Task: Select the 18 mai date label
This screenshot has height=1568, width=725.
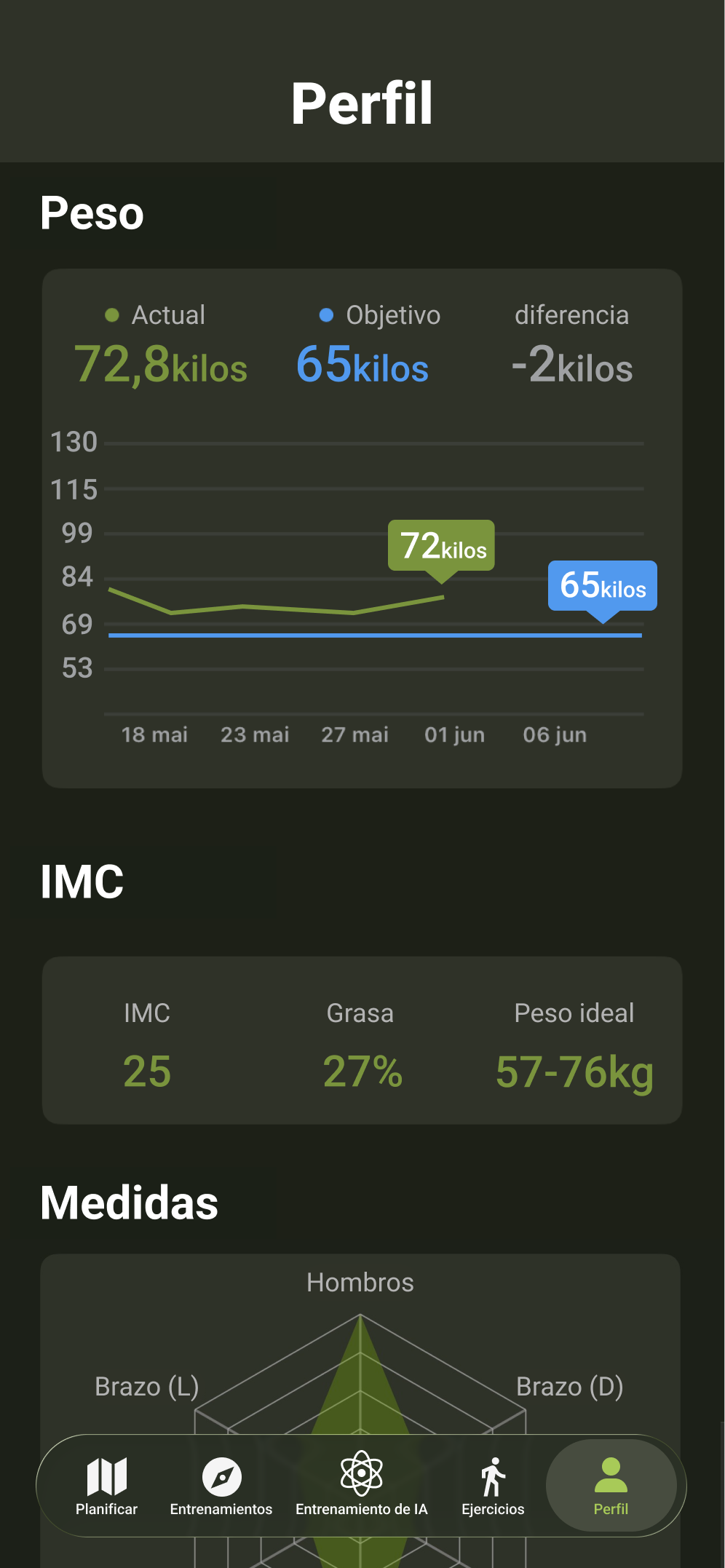Action: 154,734
